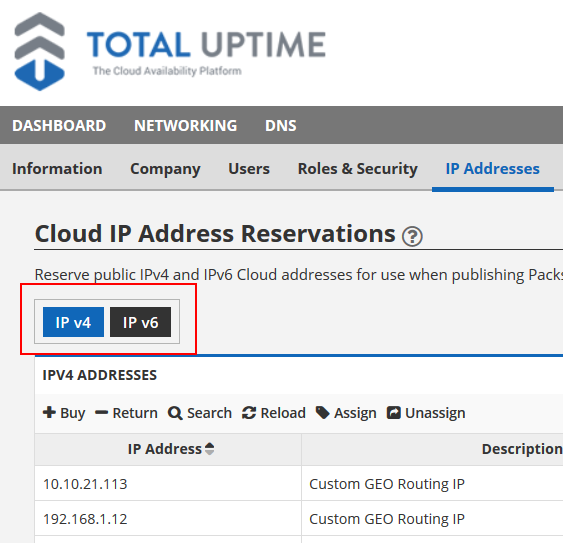The height and width of the screenshot is (543, 563).
Task: Sort by the IP Address column arrows
Action: [x=209, y=449]
